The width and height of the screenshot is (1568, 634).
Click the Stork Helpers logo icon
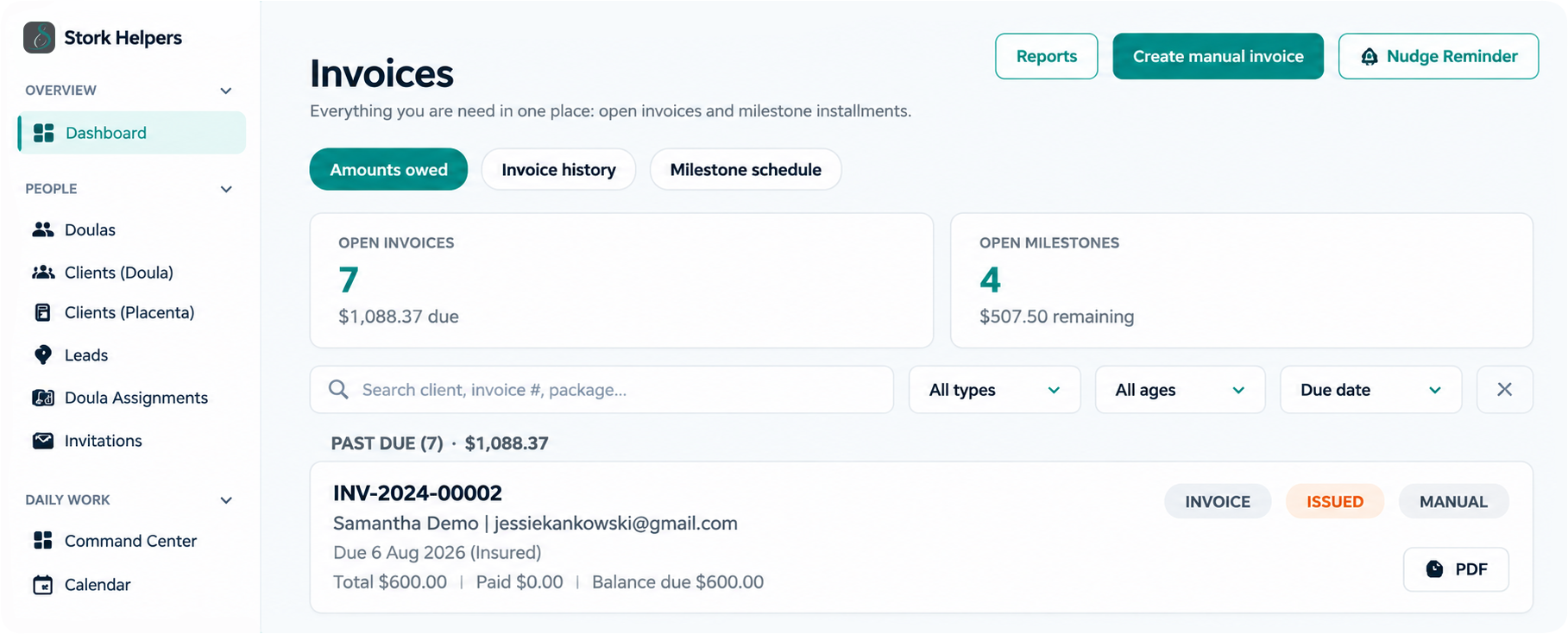39,38
